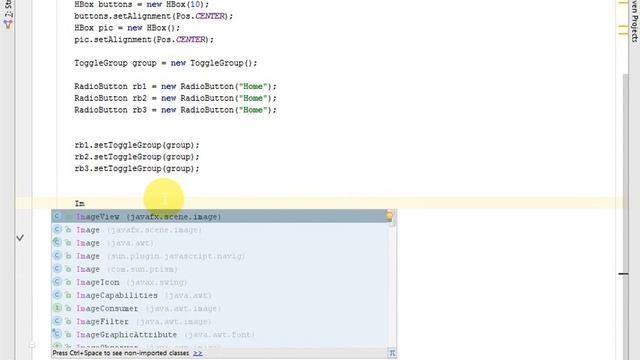Viewport: 640px width, 360px height.
Task: Click the class icon beside ImageView
Action: 57,217
